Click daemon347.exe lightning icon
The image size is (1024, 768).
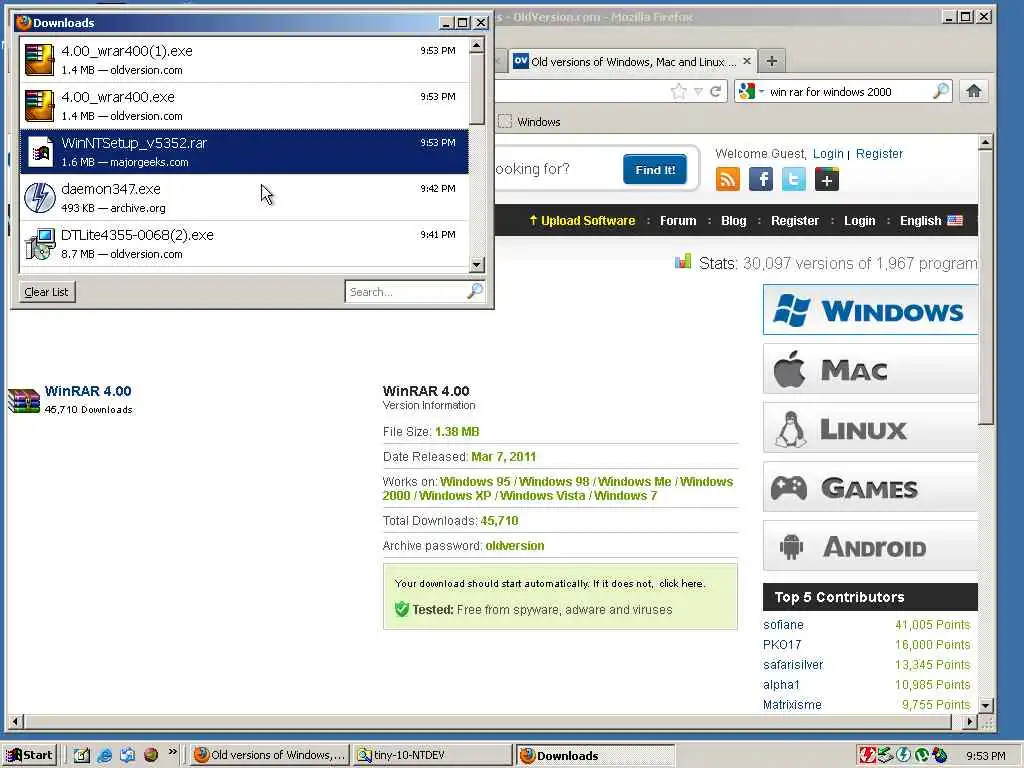tap(40, 197)
